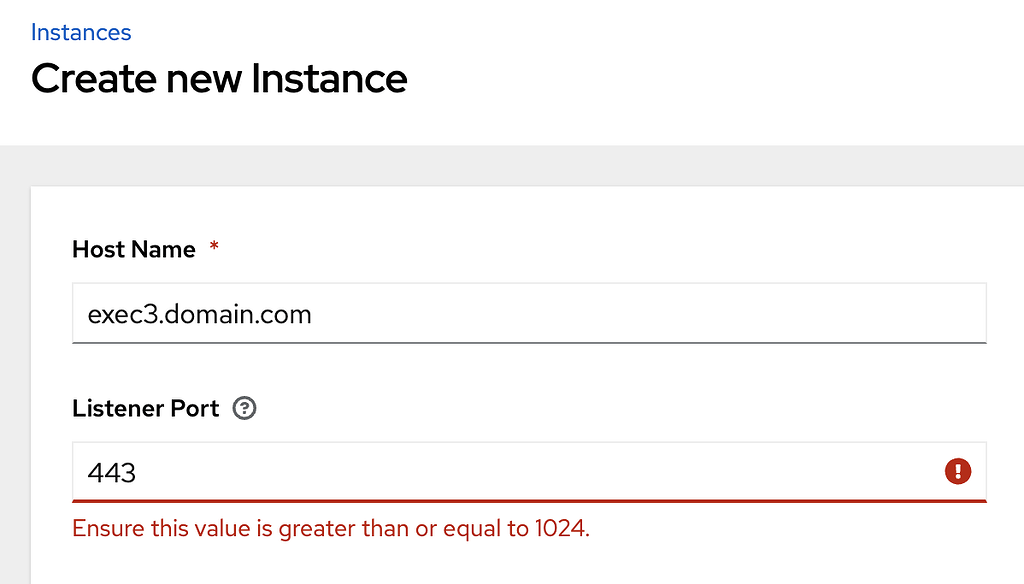Click the validation error message about 1024

click(x=329, y=528)
